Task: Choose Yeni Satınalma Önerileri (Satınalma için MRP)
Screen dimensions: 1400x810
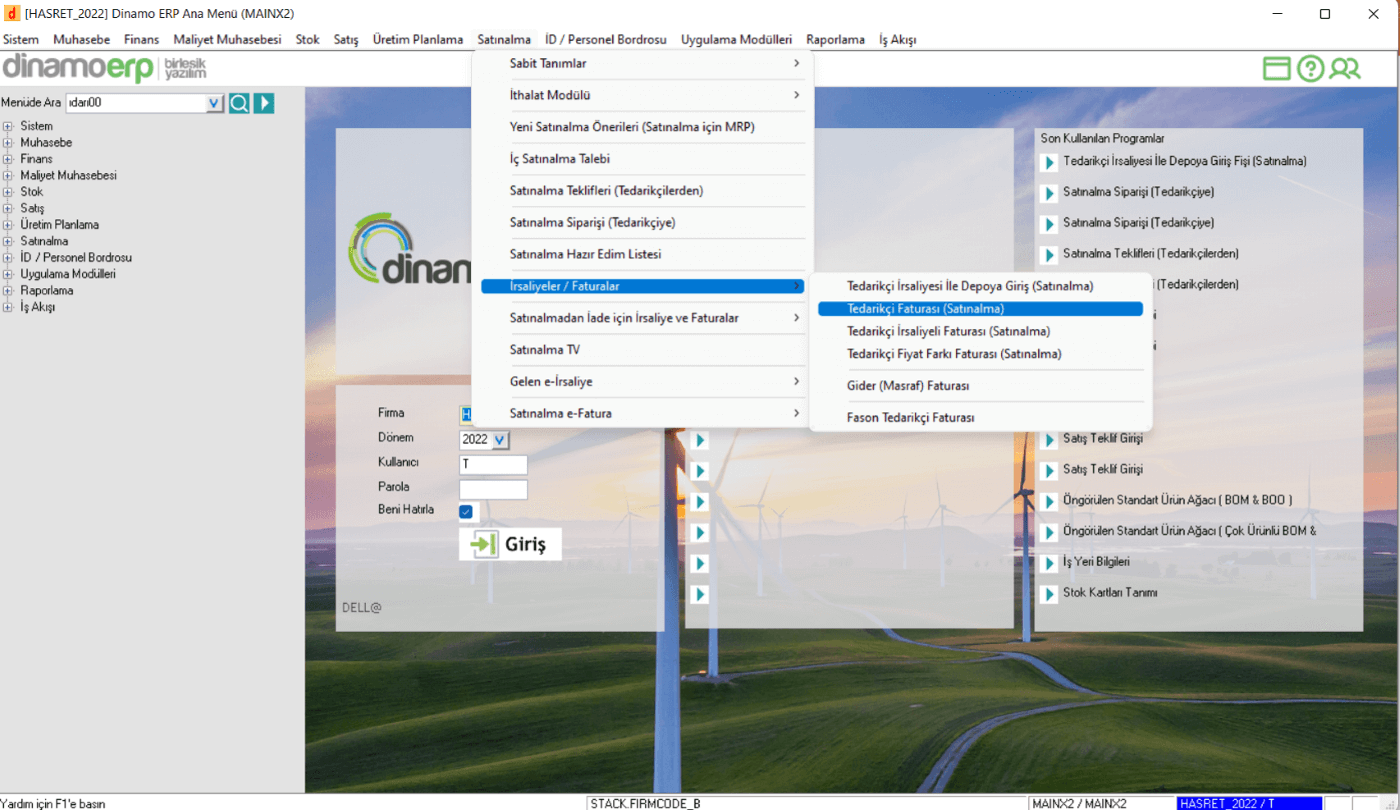Action: pos(643,127)
